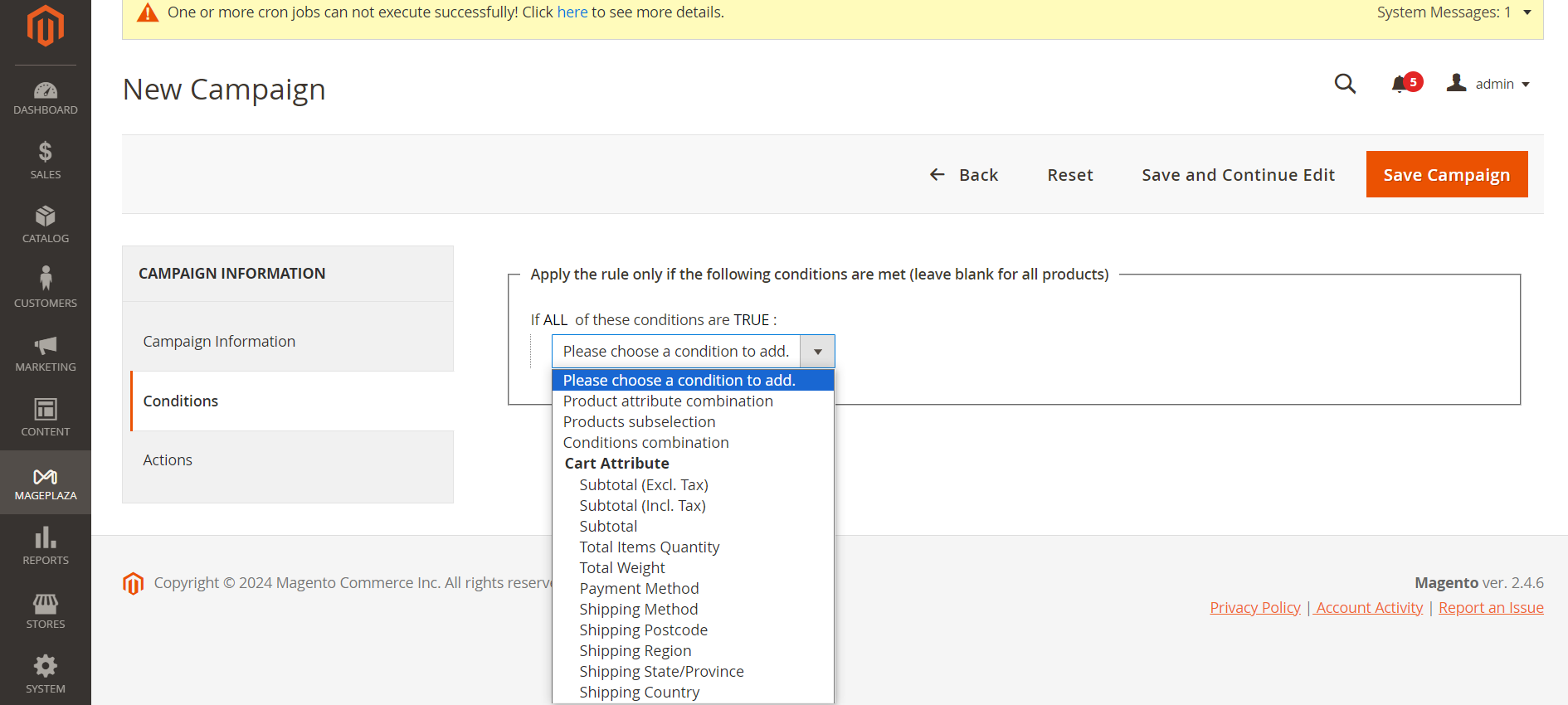Viewport: 1568px width, 705px height.
Task: Expand the System Messages dropdown
Action: pyautogui.click(x=1527, y=12)
